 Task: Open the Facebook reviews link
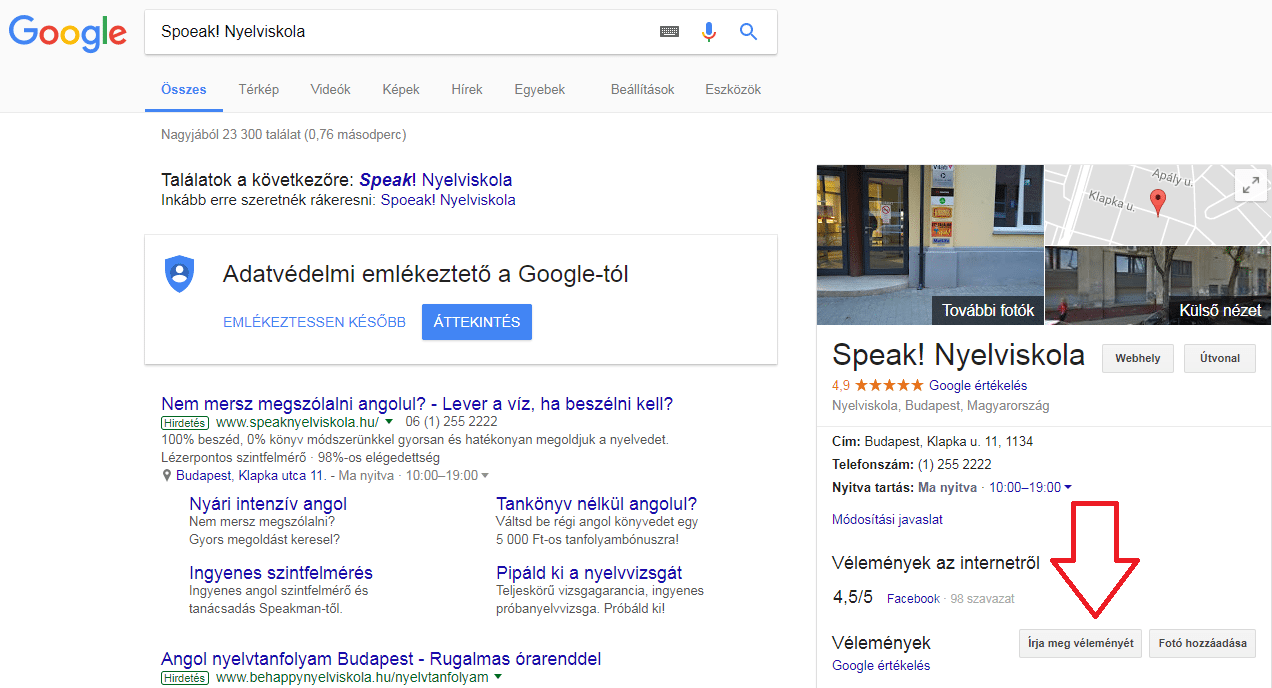pos(913,598)
